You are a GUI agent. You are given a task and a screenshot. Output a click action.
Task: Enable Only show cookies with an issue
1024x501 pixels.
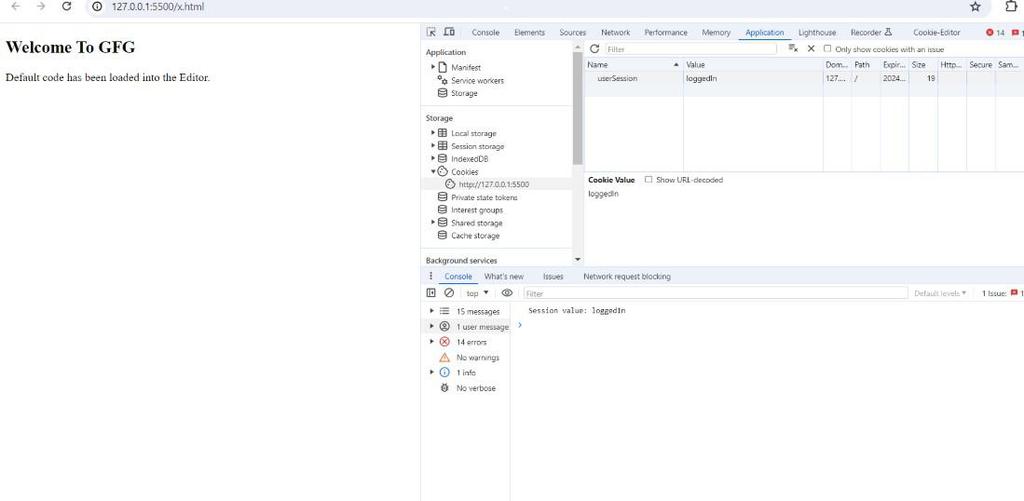[827, 49]
